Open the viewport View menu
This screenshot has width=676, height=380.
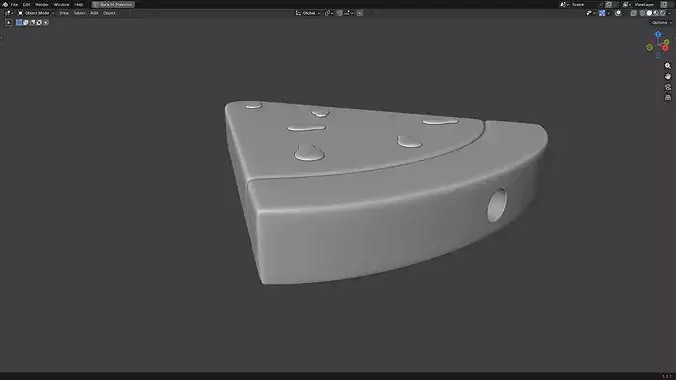(64, 13)
